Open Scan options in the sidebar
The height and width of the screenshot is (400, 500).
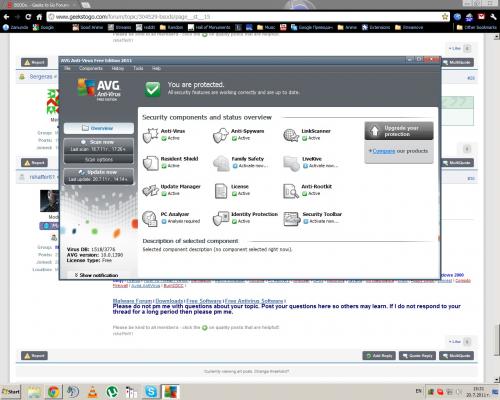point(99,160)
